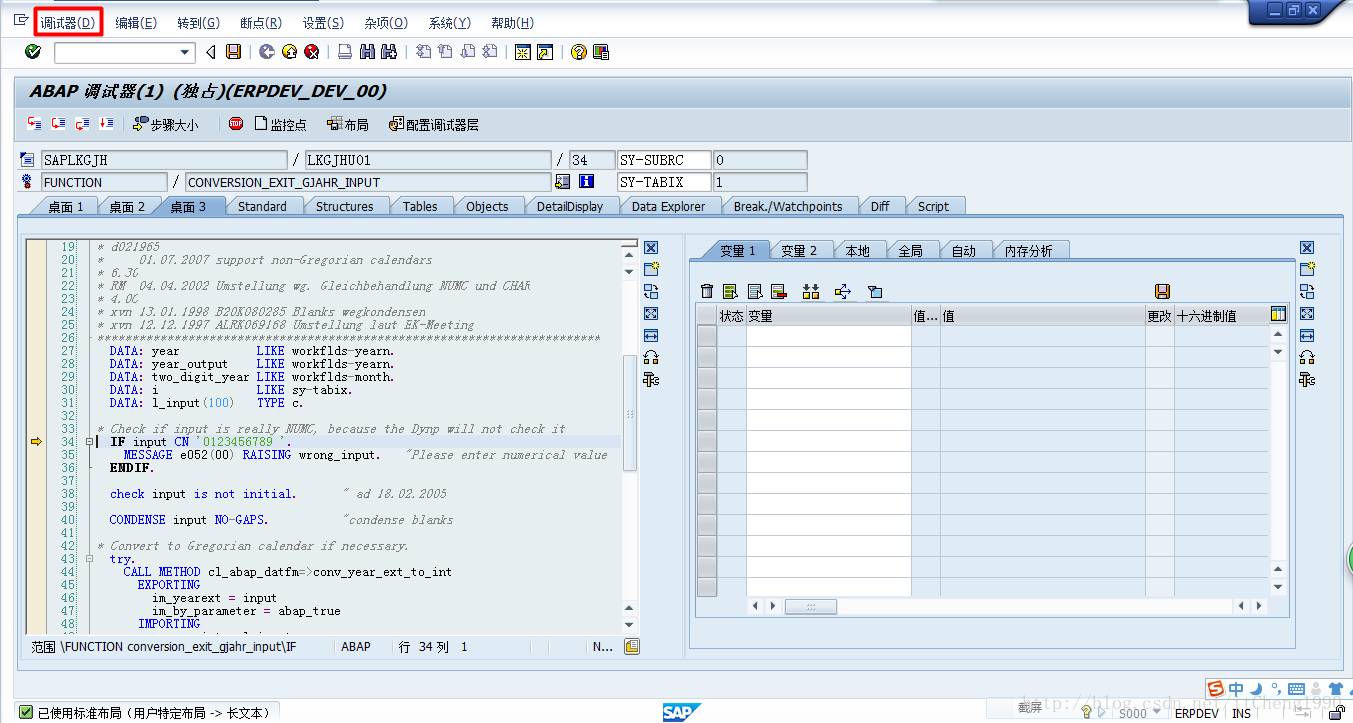Click the blue information icon beside function name
The height and width of the screenshot is (723, 1353).
[x=587, y=182]
